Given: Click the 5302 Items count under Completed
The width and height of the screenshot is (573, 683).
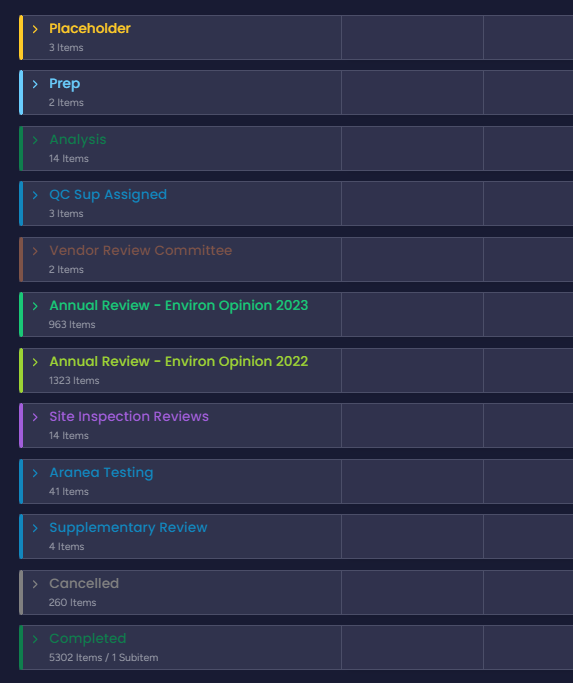Looking at the screenshot, I should 75,657.
